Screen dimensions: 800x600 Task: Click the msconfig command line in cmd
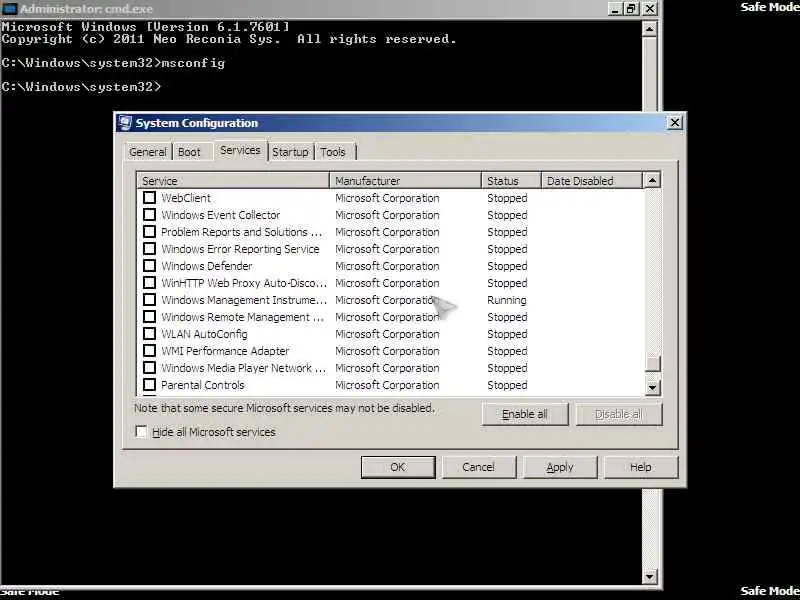pyautogui.click(x=113, y=63)
